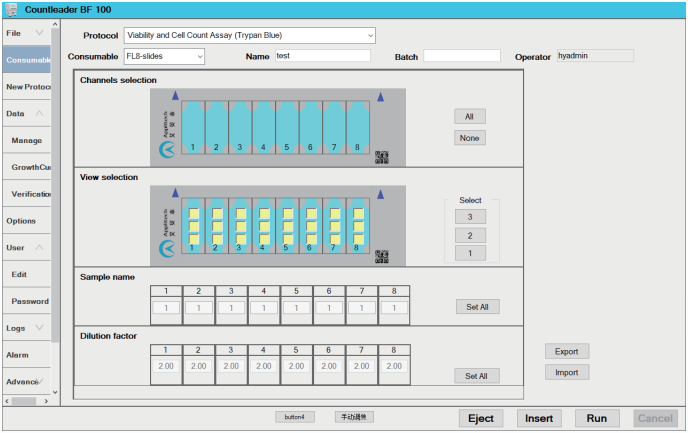This screenshot has height=433, width=688.
Task: Click the round logo on View selection slide
Action: point(167,249)
